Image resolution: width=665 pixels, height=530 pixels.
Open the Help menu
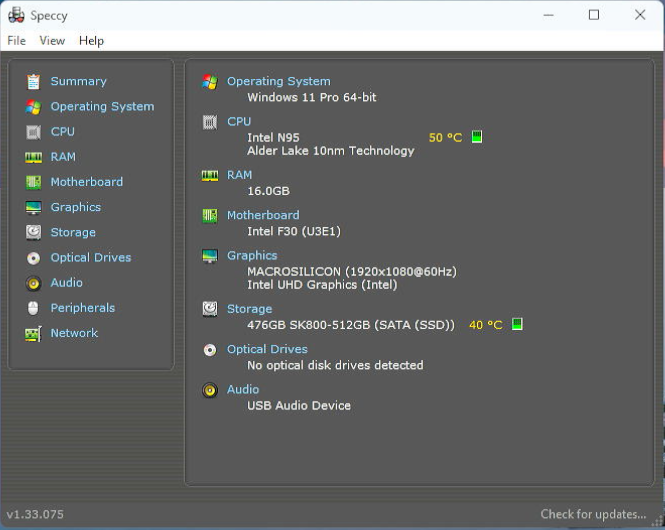pyautogui.click(x=91, y=41)
